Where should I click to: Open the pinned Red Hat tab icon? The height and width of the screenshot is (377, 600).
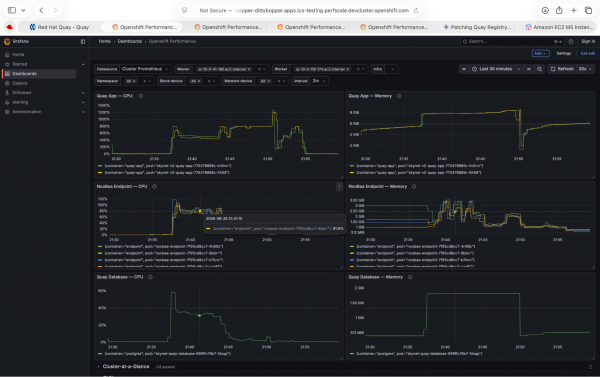tap(10, 27)
